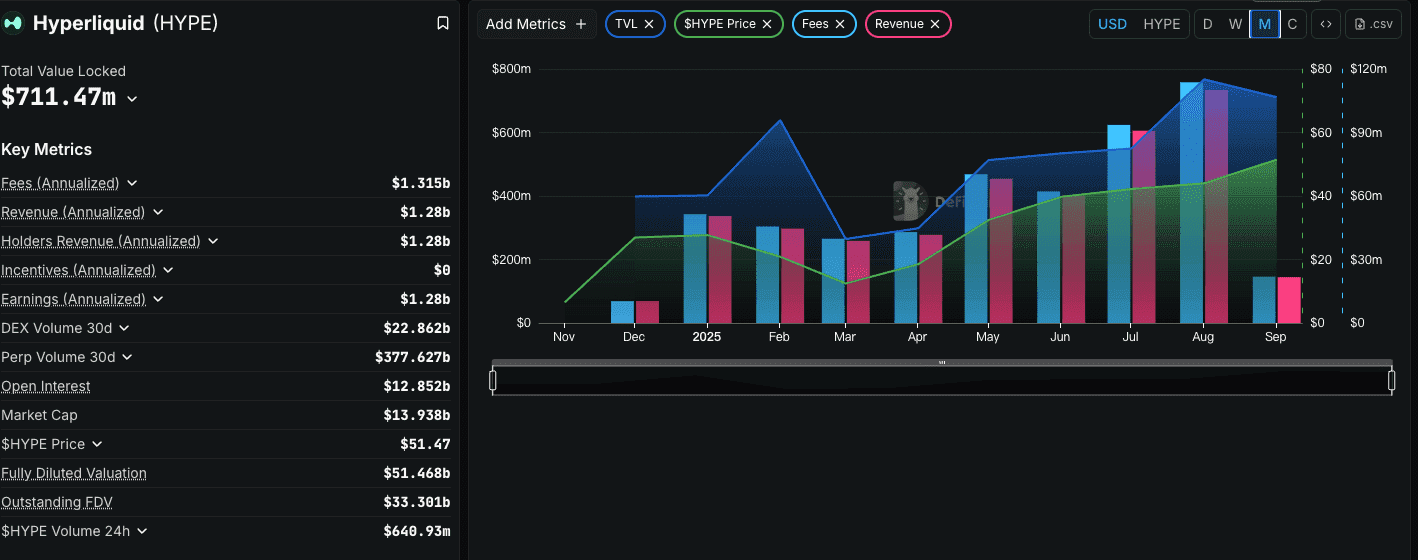Click the $12.852b open interest value

(417, 386)
